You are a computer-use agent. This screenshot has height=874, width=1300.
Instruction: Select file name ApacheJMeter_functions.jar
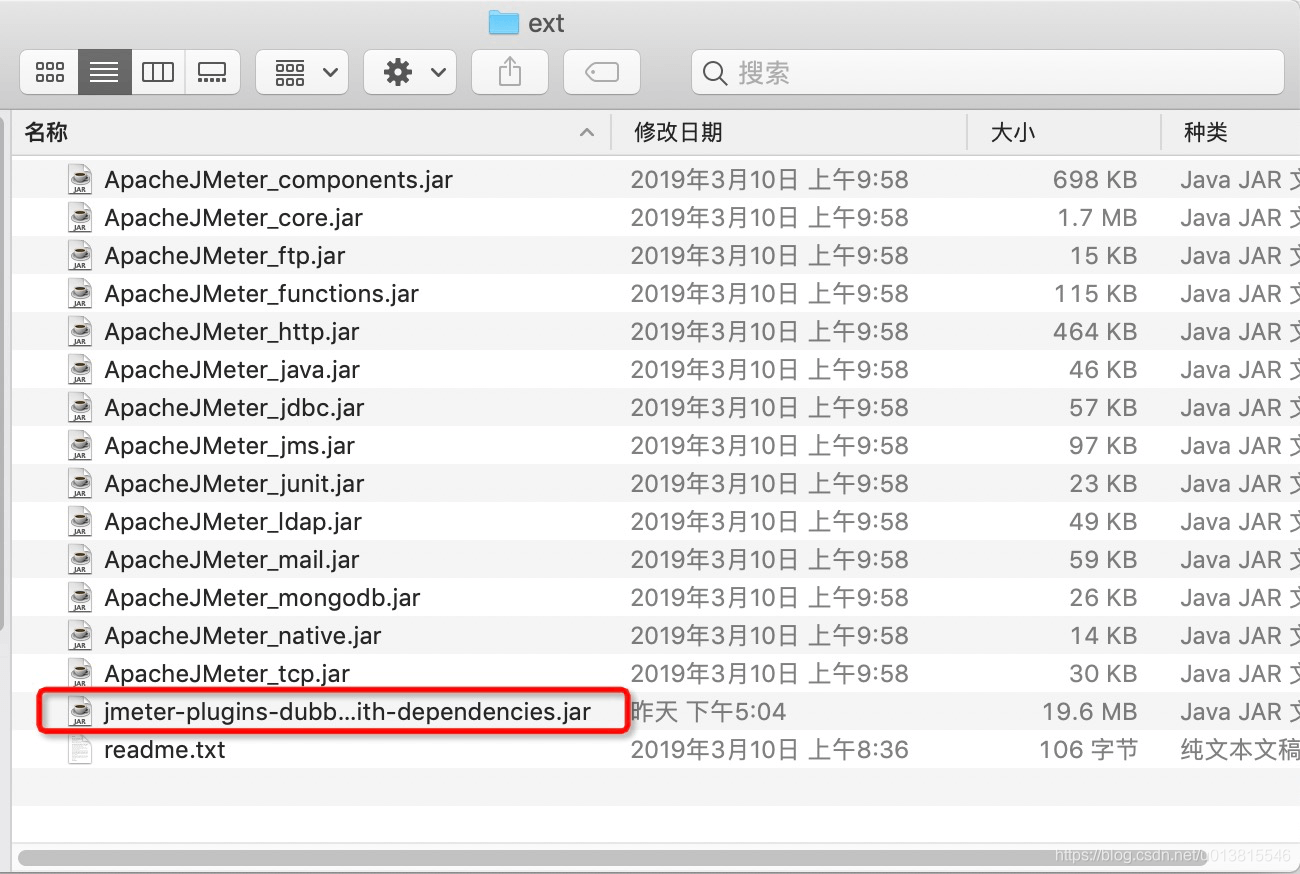tap(261, 294)
